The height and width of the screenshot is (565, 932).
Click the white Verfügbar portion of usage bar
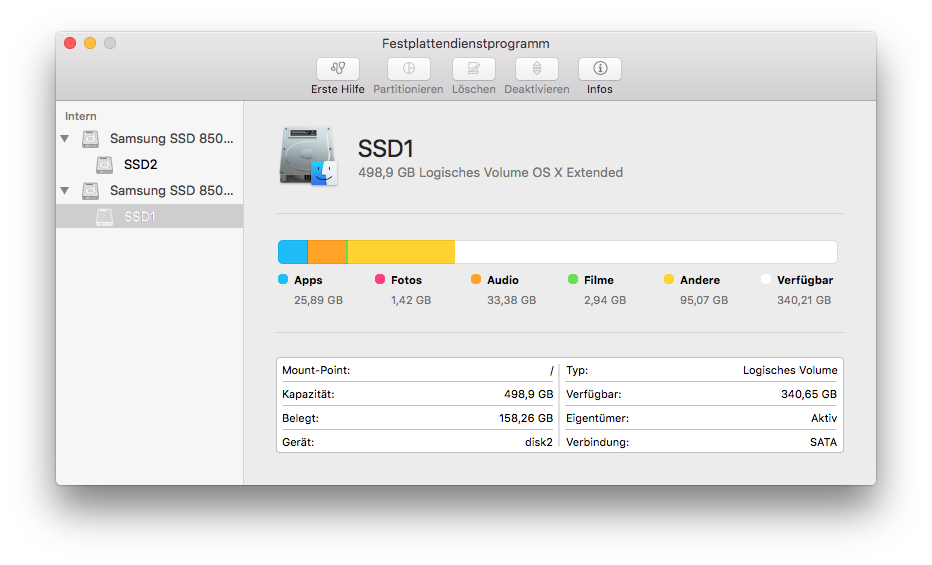click(646, 252)
